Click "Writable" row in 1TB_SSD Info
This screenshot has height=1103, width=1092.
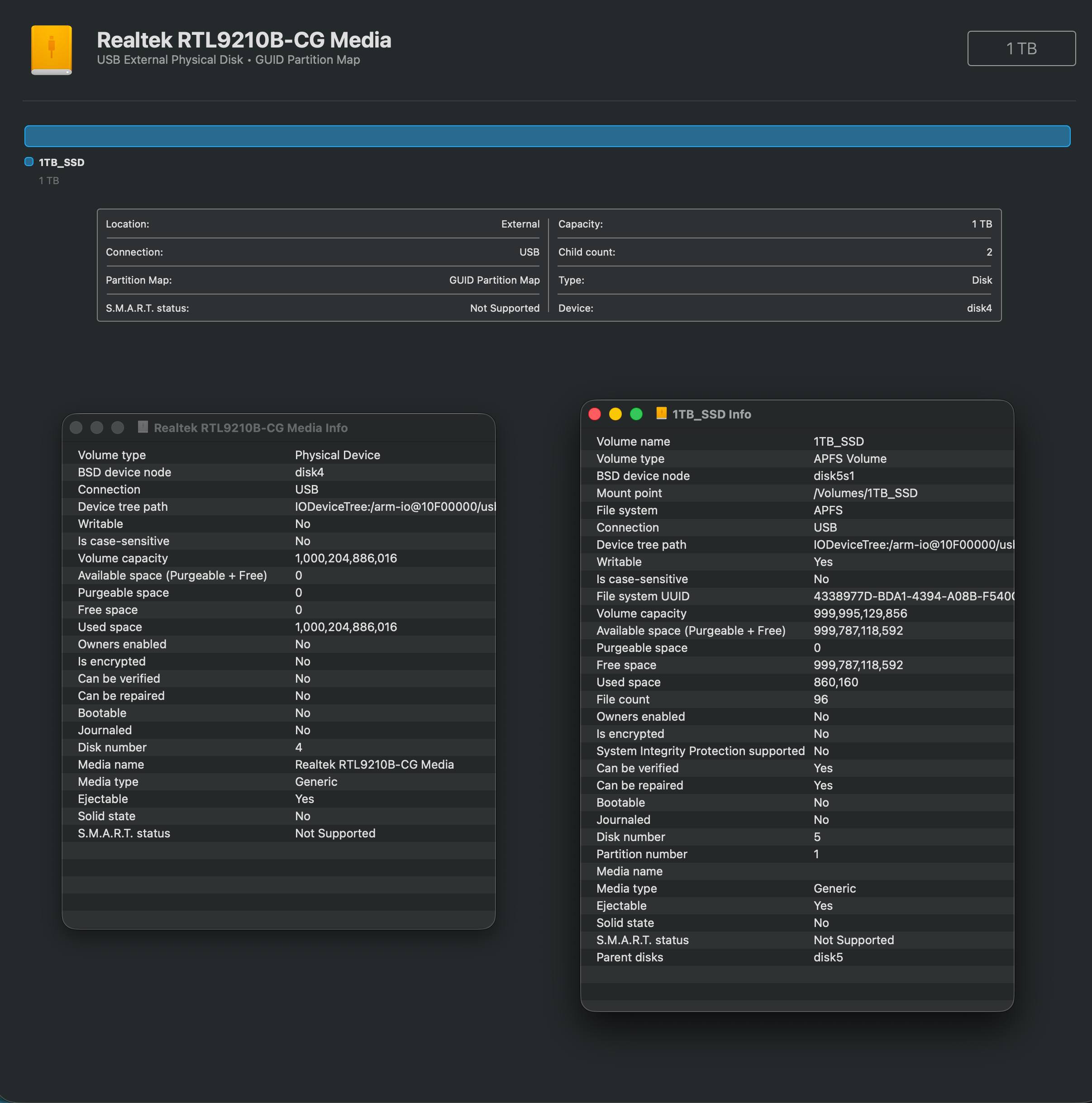[797, 562]
